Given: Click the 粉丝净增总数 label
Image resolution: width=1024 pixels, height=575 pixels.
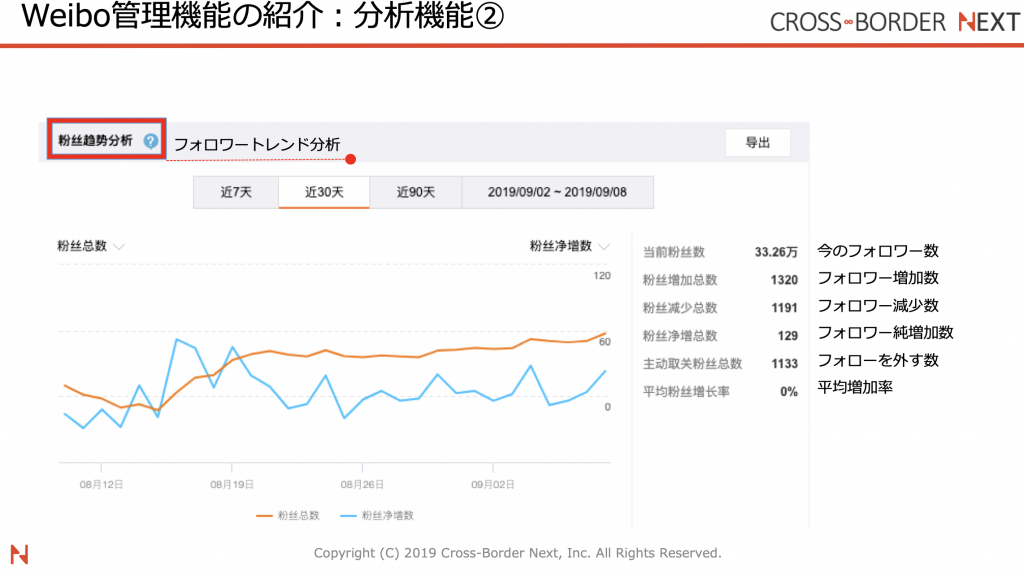Looking at the screenshot, I should (x=680, y=336).
